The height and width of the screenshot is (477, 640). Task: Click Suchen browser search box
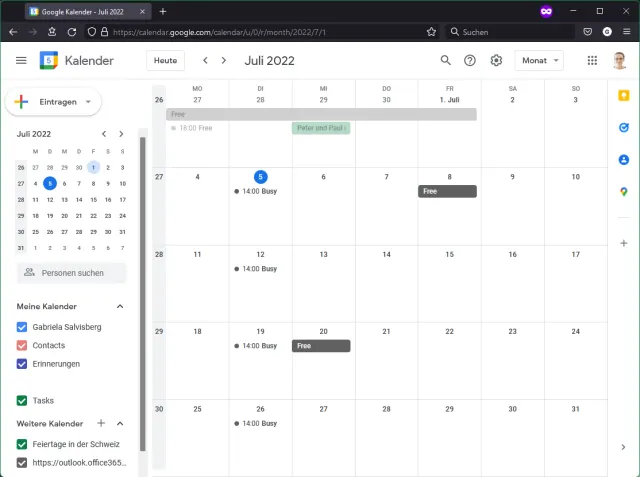[x=510, y=32]
